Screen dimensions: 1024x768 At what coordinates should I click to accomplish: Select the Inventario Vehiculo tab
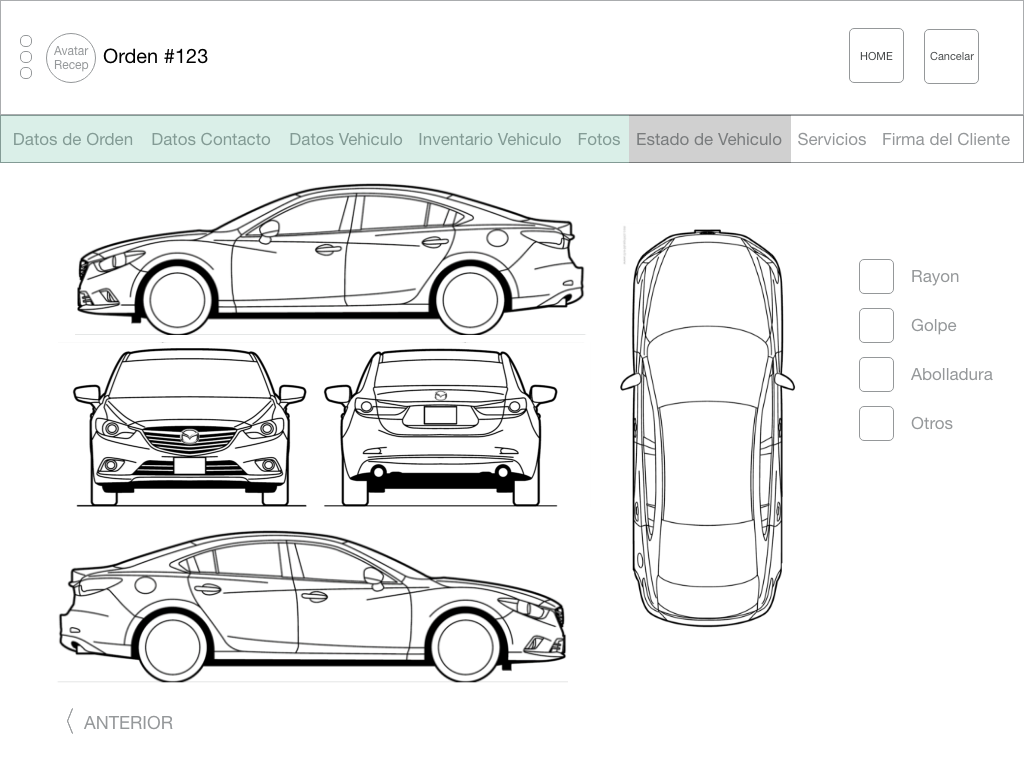click(x=490, y=140)
